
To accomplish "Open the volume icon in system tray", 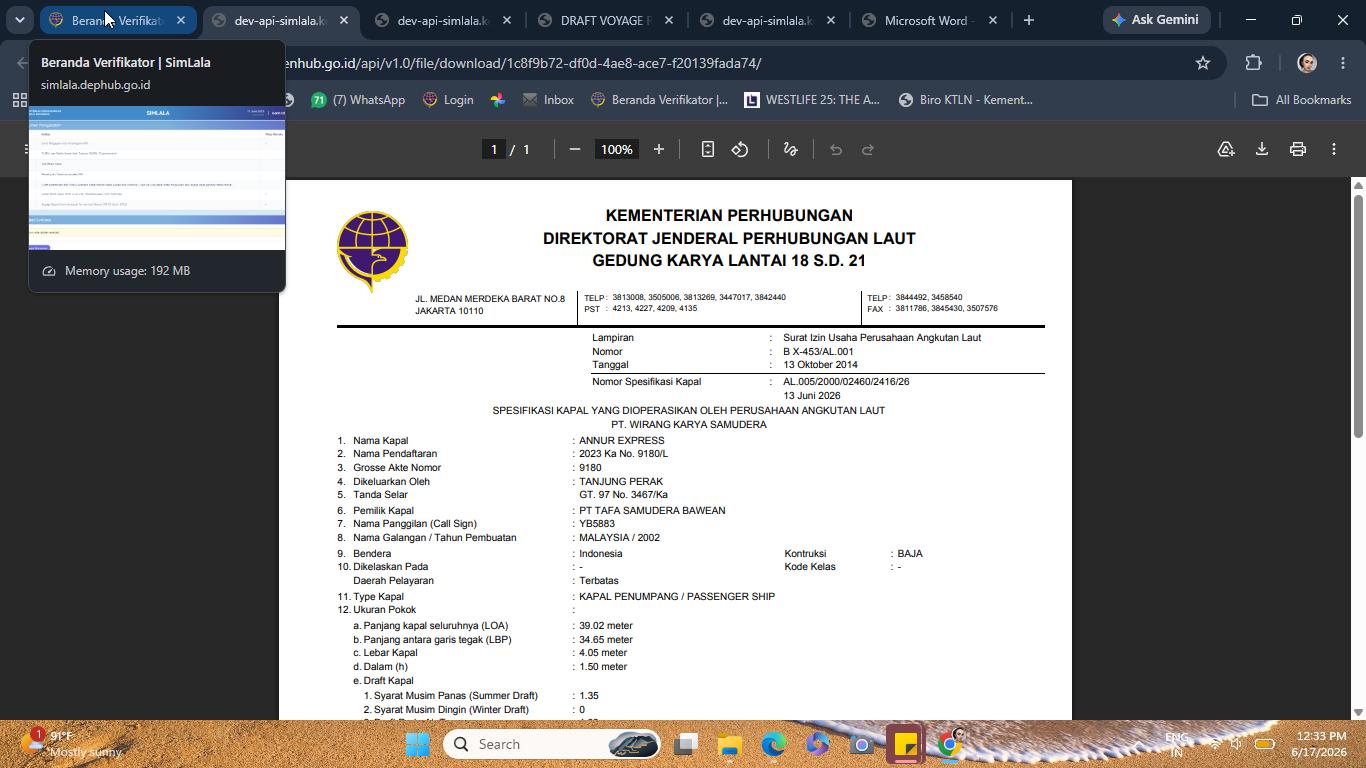I will pos(1236,744).
